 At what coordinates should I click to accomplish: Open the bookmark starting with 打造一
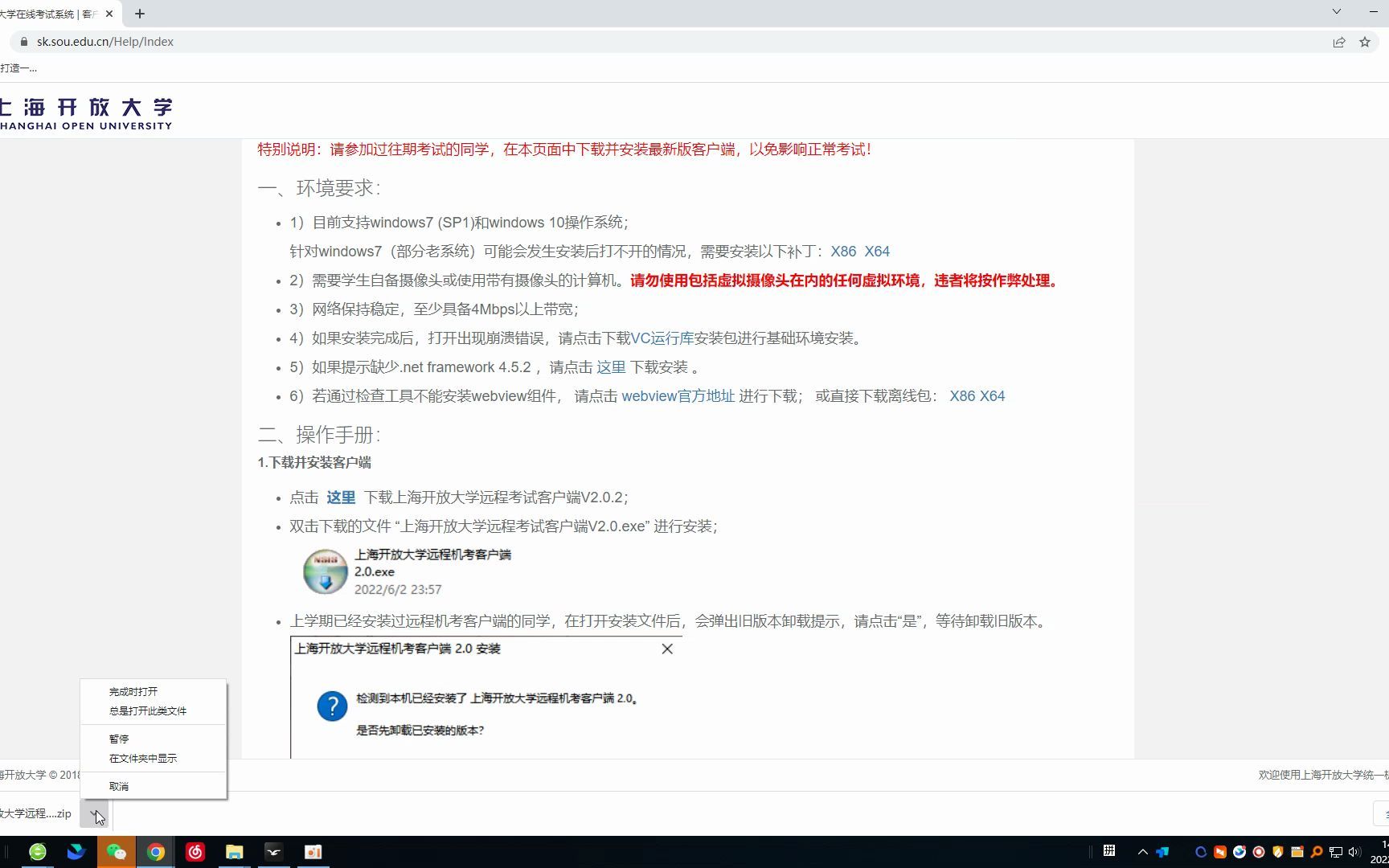[18, 68]
